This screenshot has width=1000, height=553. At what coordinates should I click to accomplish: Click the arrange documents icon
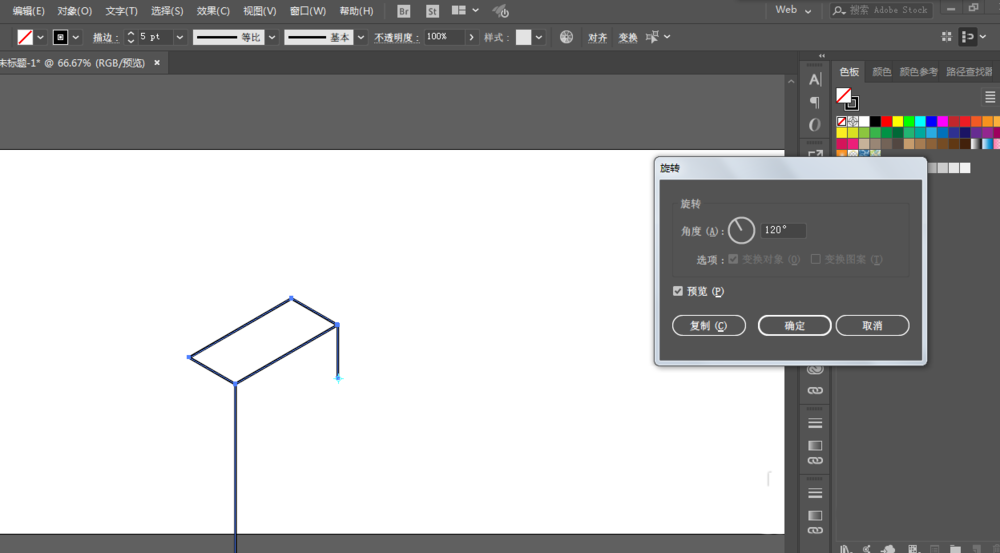459,11
